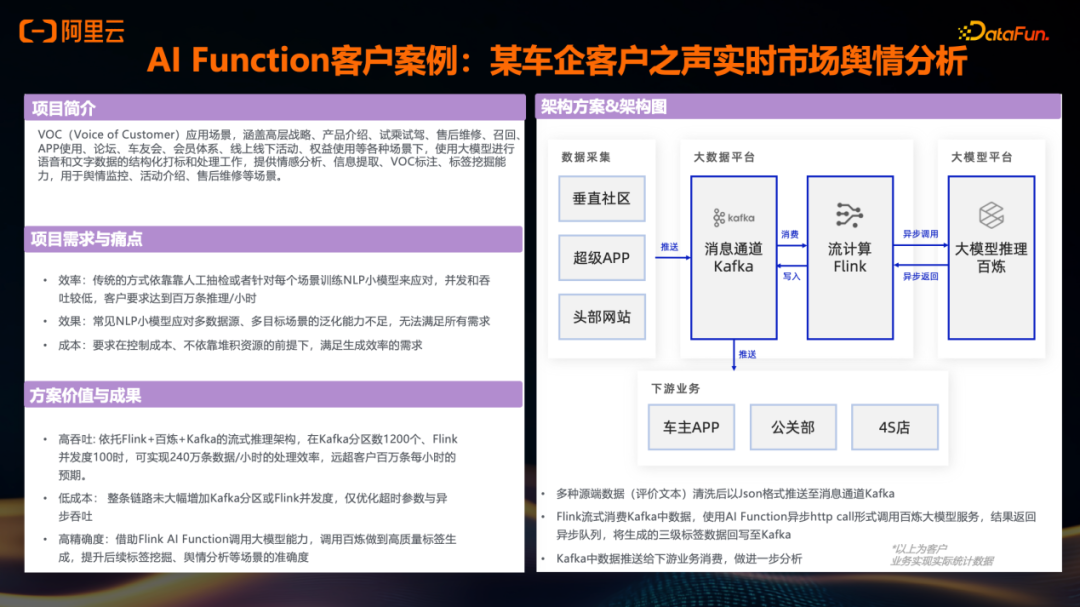Click the Alibaba Cloud logo
Screen dimensions: 1080x607
pos(70,30)
